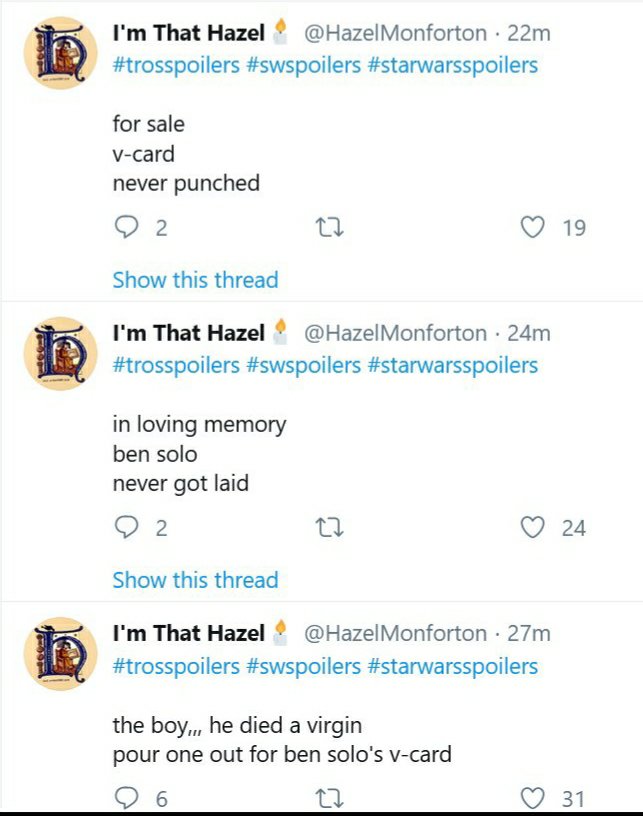Like the tweet with 19 likes
This screenshot has height=816, width=643.
coord(533,228)
